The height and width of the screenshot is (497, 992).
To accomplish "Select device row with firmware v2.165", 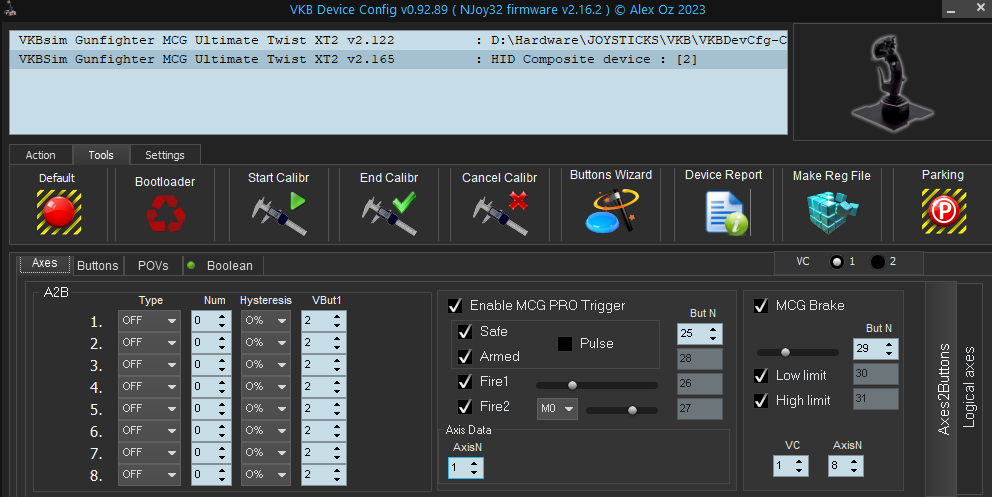I will point(399,59).
